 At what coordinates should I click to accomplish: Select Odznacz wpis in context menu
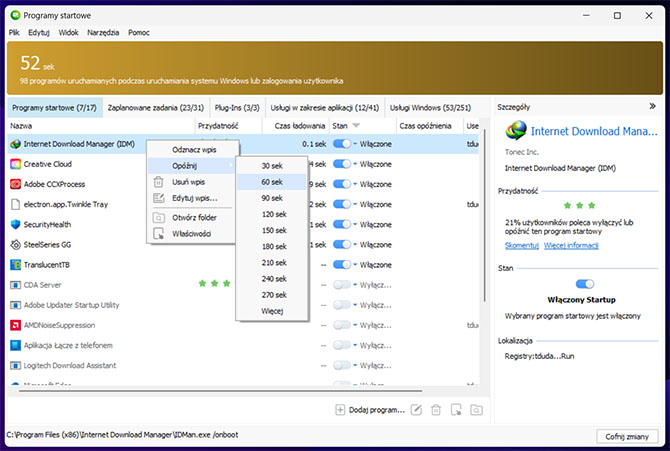pos(191,150)
